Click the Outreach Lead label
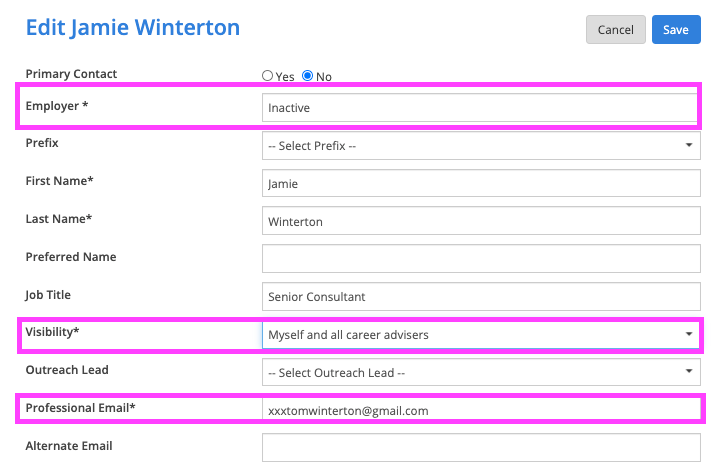 point(67,370)
